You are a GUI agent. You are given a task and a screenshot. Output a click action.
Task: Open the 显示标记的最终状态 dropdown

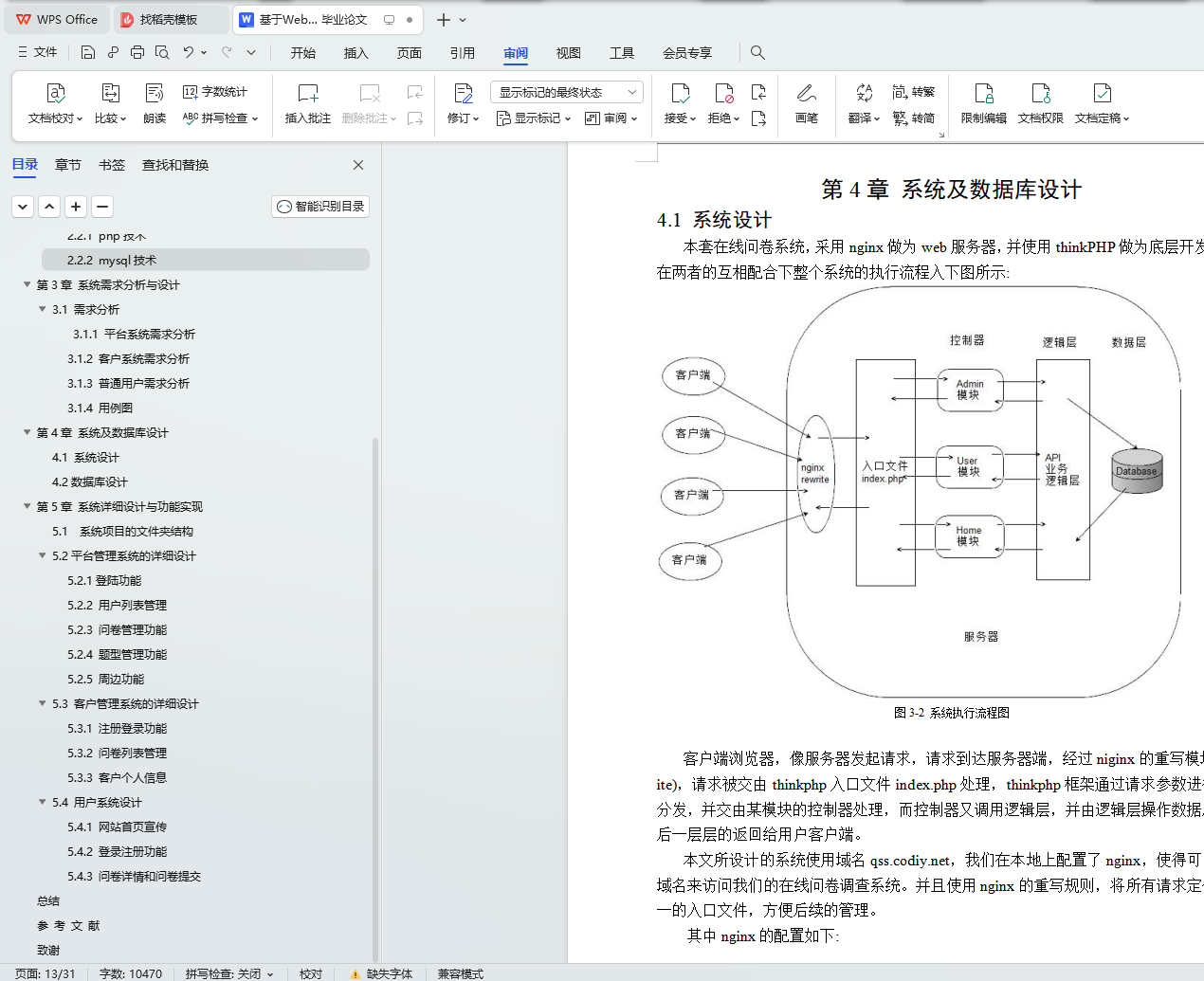[567, 92]
